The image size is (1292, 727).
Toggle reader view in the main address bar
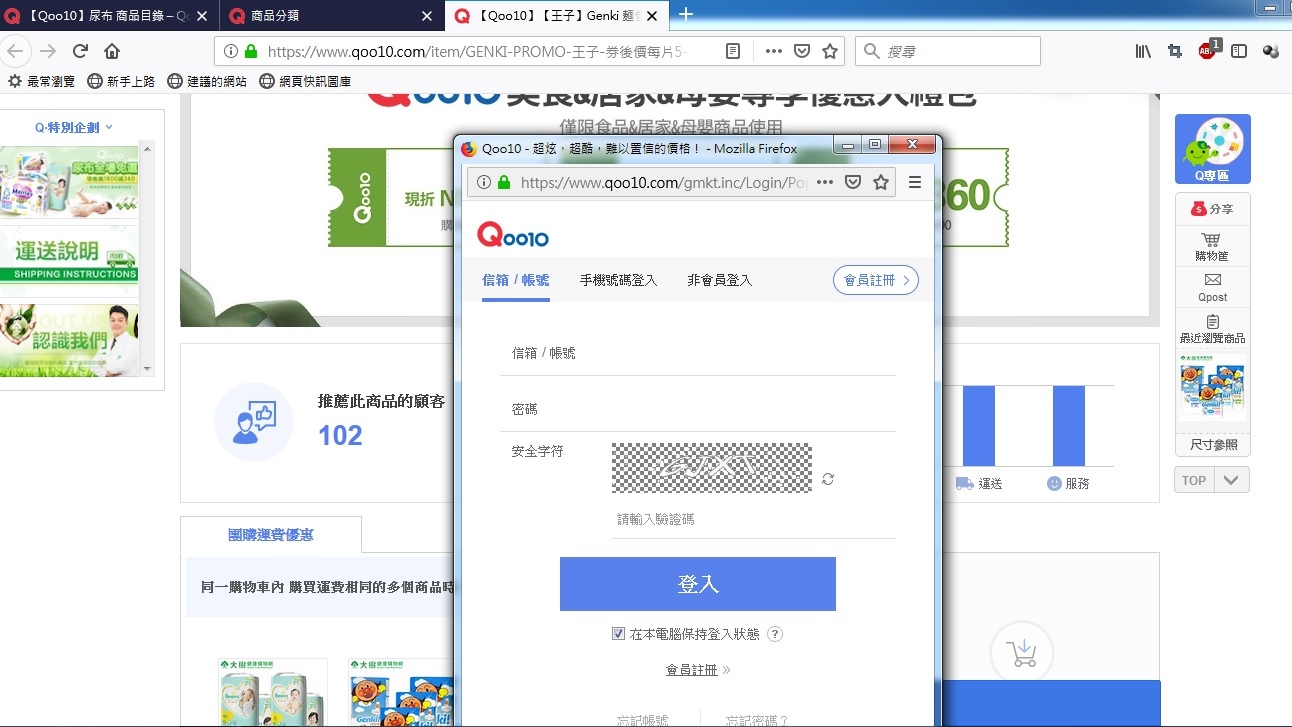click(733, 51)
